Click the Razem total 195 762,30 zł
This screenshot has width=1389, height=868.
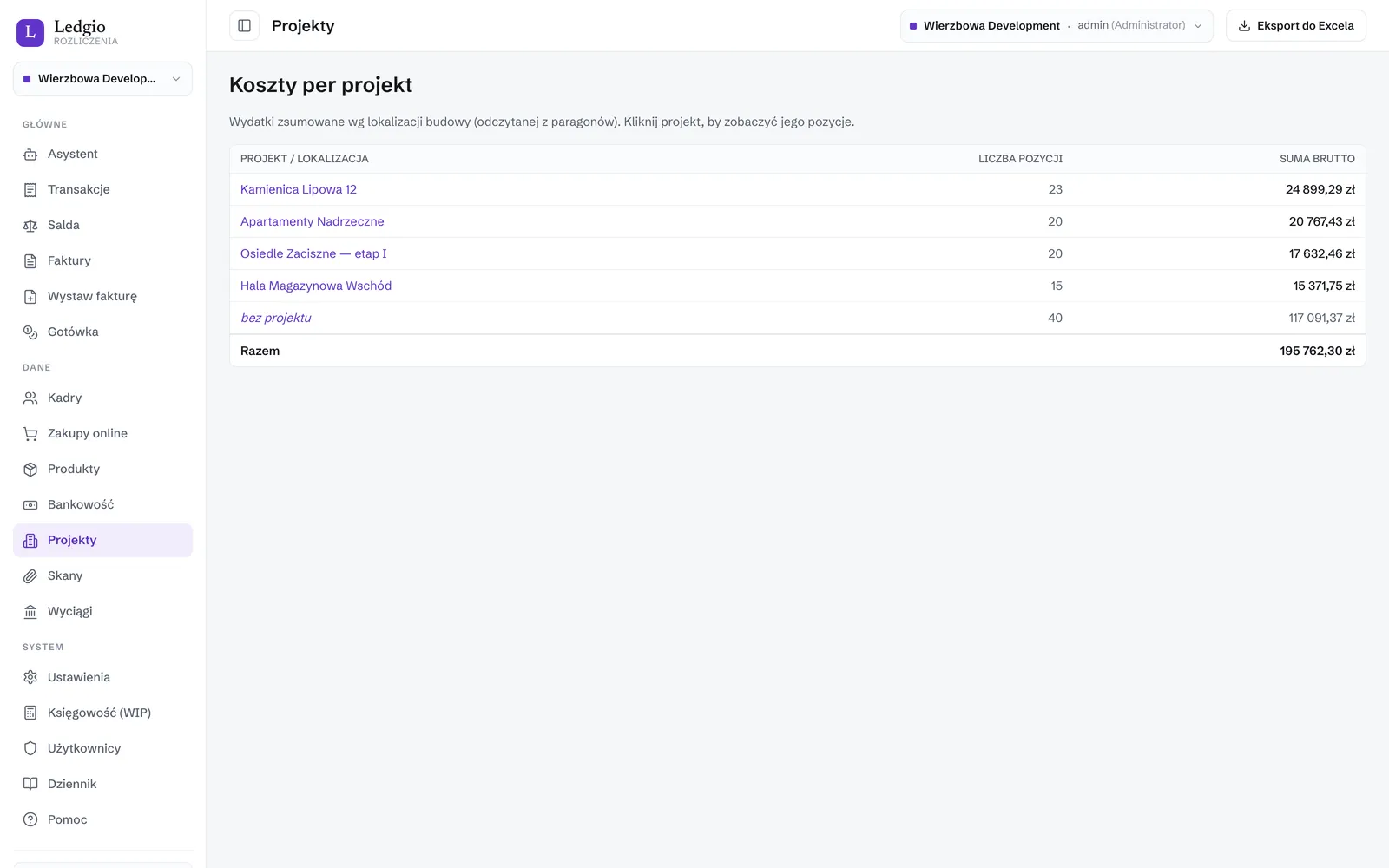1317,352
